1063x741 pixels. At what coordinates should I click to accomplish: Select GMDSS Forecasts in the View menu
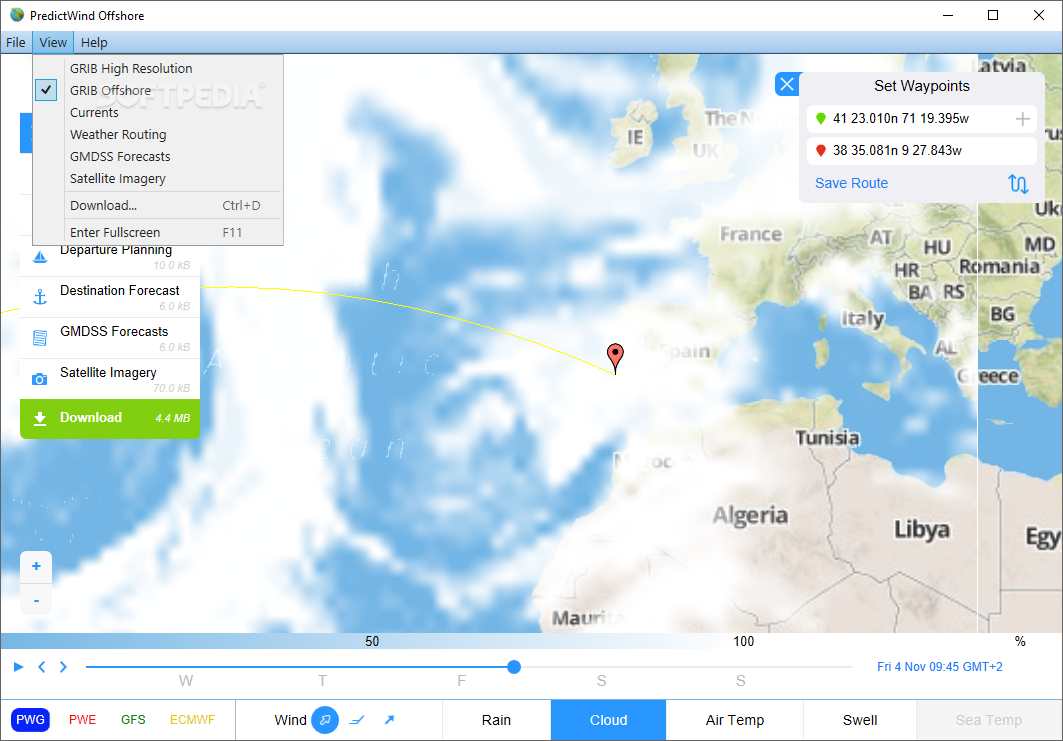(x=158, y=157)
